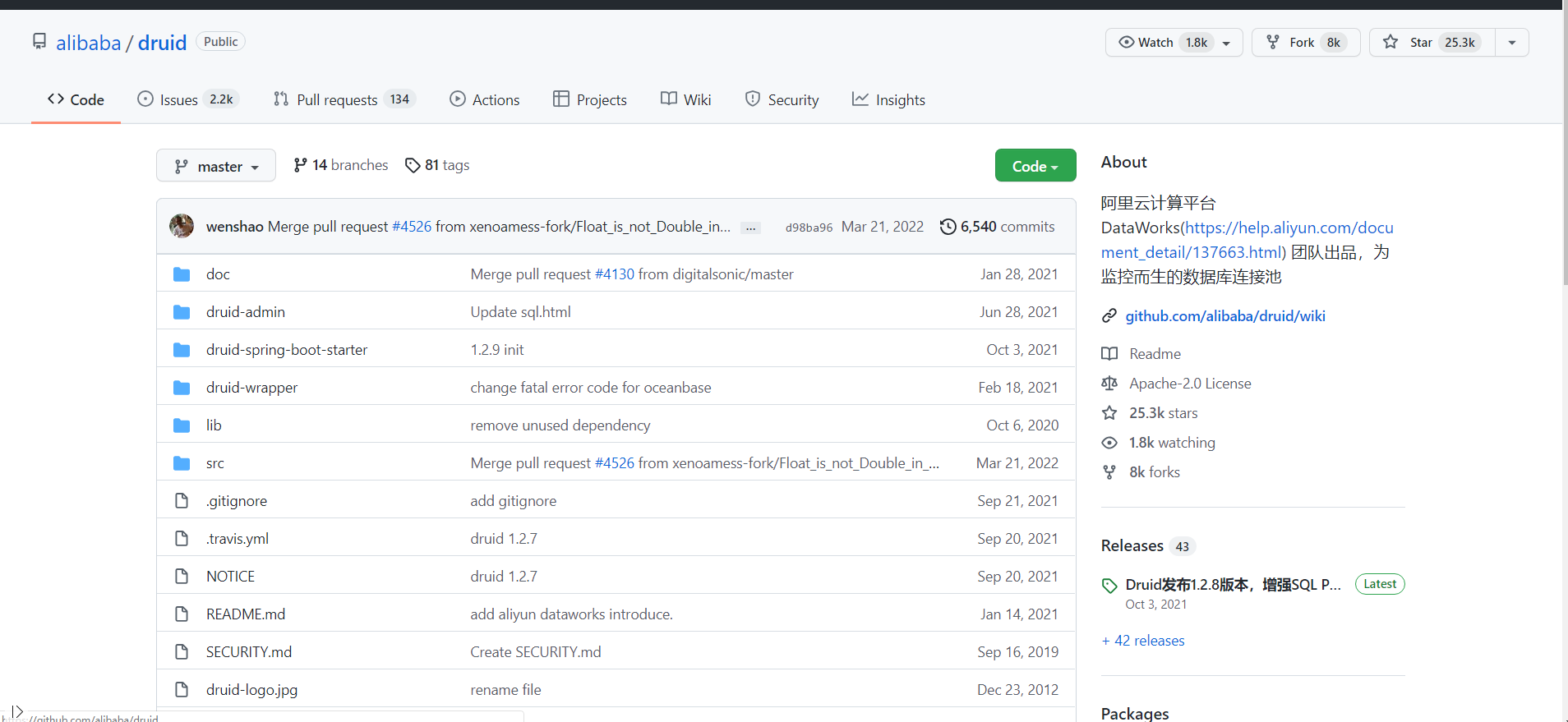Click the druid-admin folder icon
This screenshot has height=722, width=1568.
[x=182, y=312]
